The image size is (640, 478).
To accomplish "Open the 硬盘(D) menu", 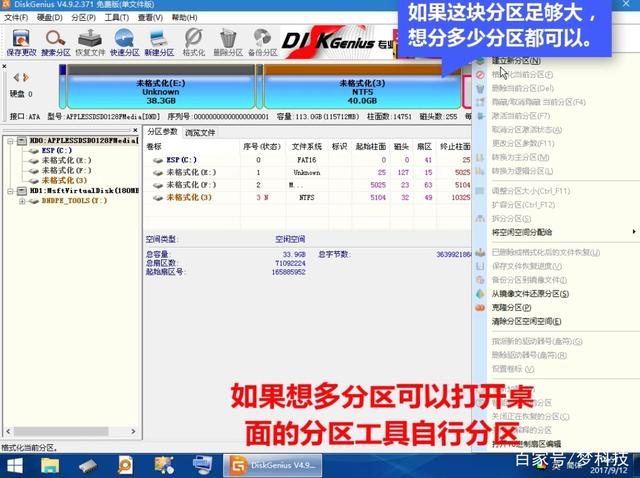I will pos(49,18).
